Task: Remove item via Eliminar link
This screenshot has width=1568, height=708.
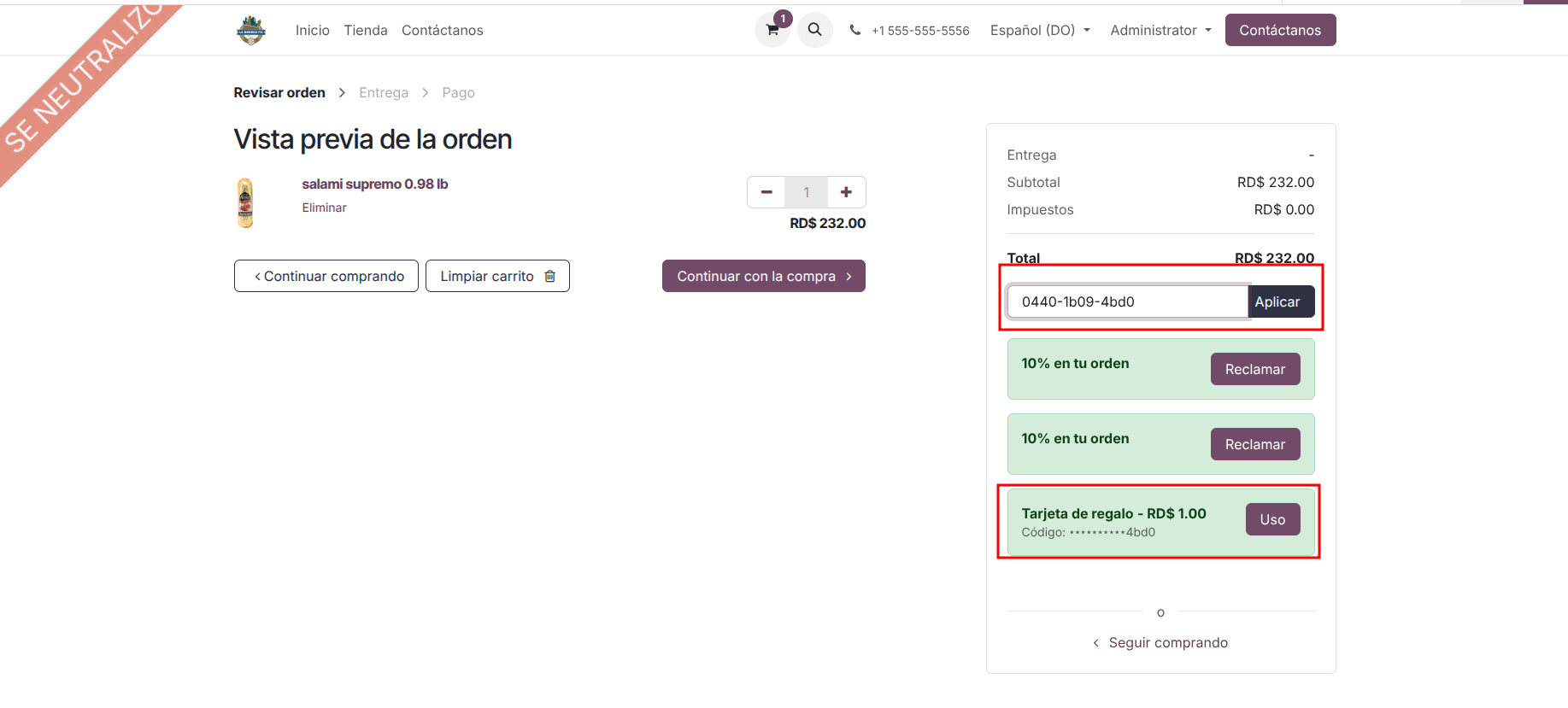Action: pos(324,208)
